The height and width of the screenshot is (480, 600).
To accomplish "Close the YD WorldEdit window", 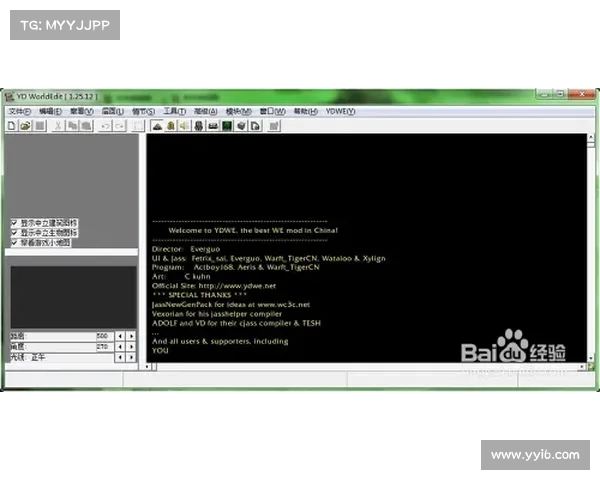I will pos(582,94).
